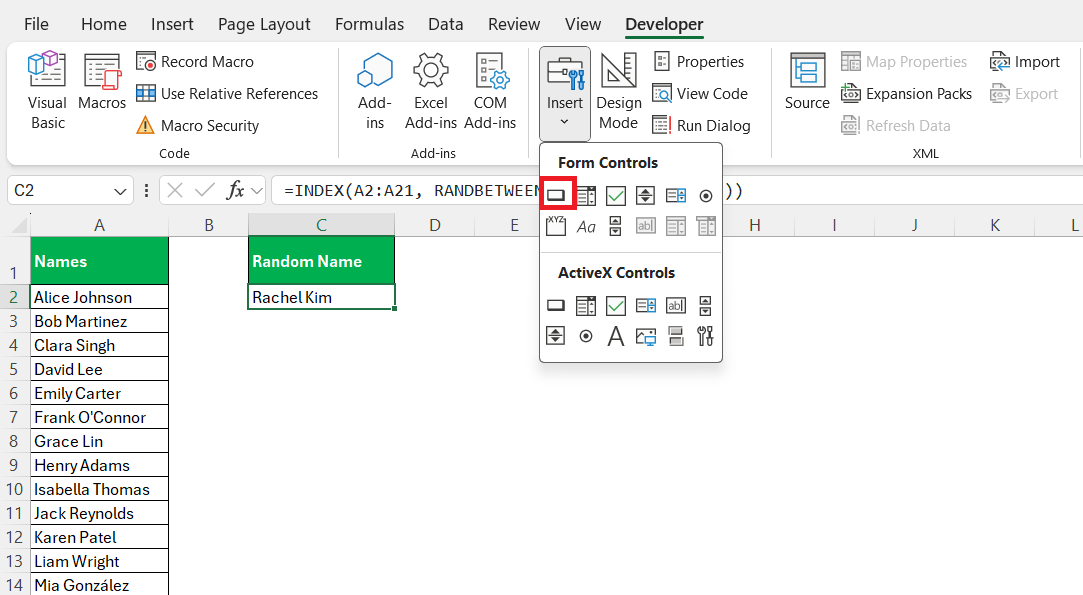Image resolution: width=1083 pixels, height=595 pixels.
Task: Select the Form Controls Button control
Action: pos(556,196)
